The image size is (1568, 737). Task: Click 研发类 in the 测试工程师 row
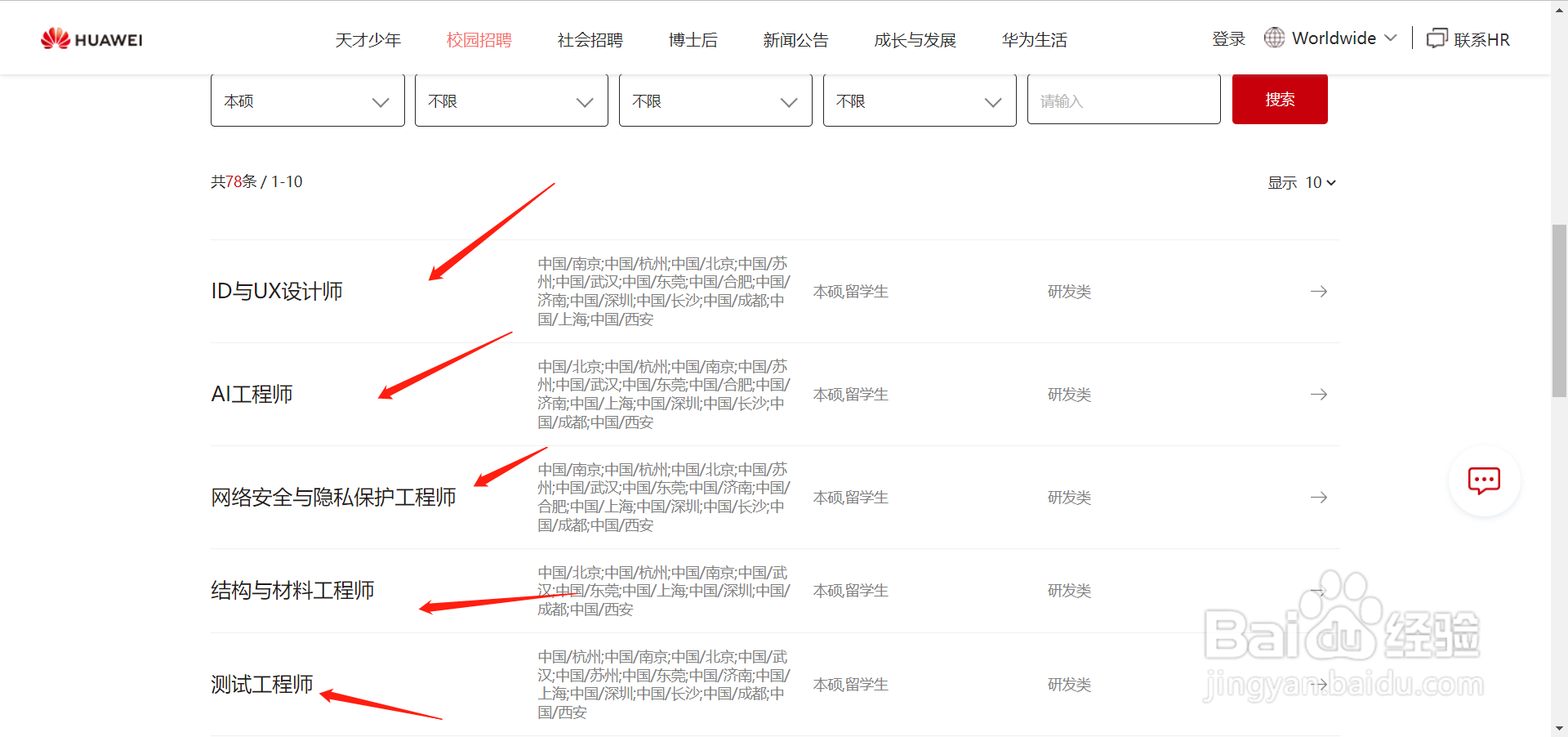[x=1069, y=685]
